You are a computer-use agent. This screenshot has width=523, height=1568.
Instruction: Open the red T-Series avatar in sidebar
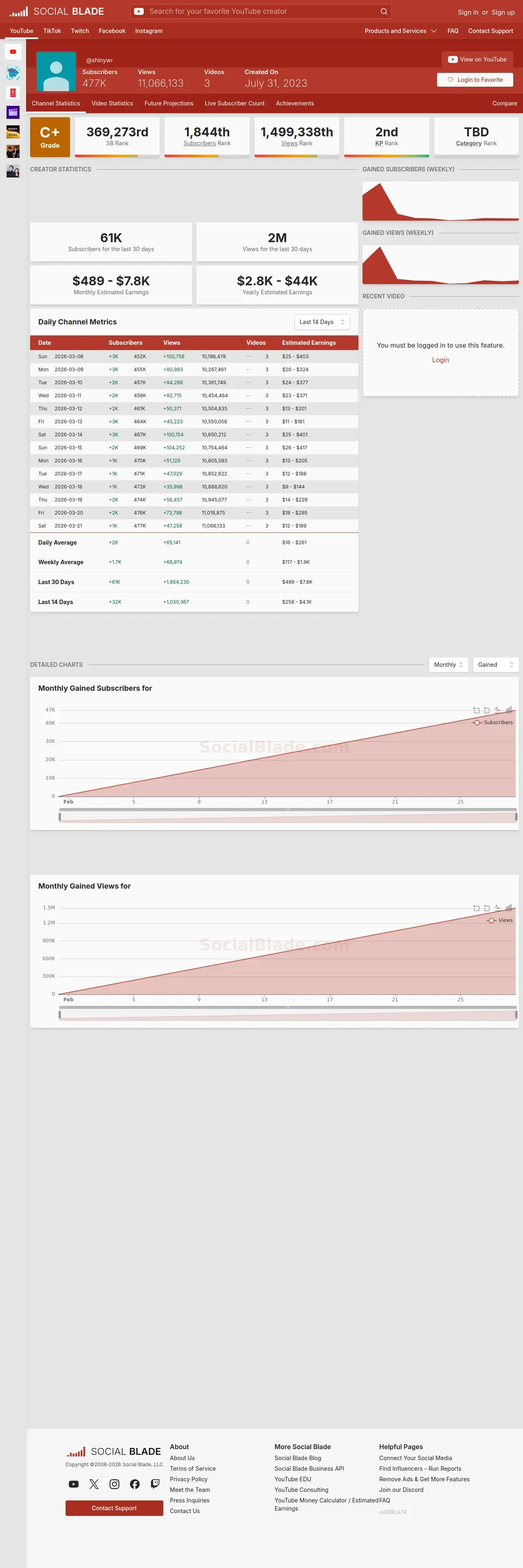[x=13, y=92]
